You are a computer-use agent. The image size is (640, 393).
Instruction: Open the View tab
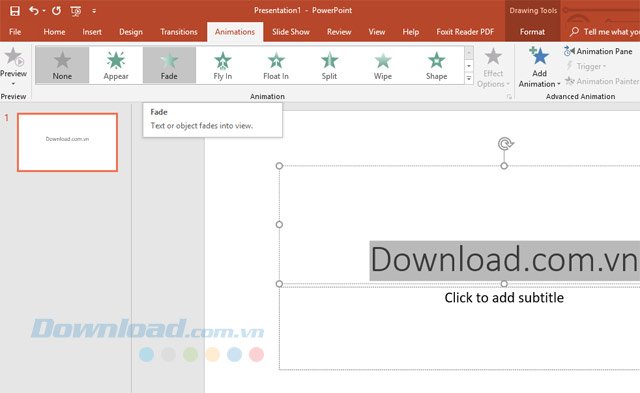pos(377,32)
